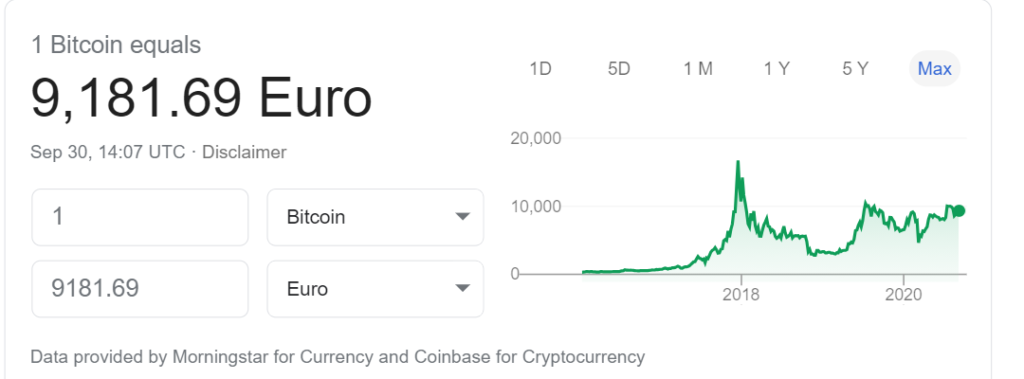
Task: Click the 2018 axis label
Action: tap(741, 295)
